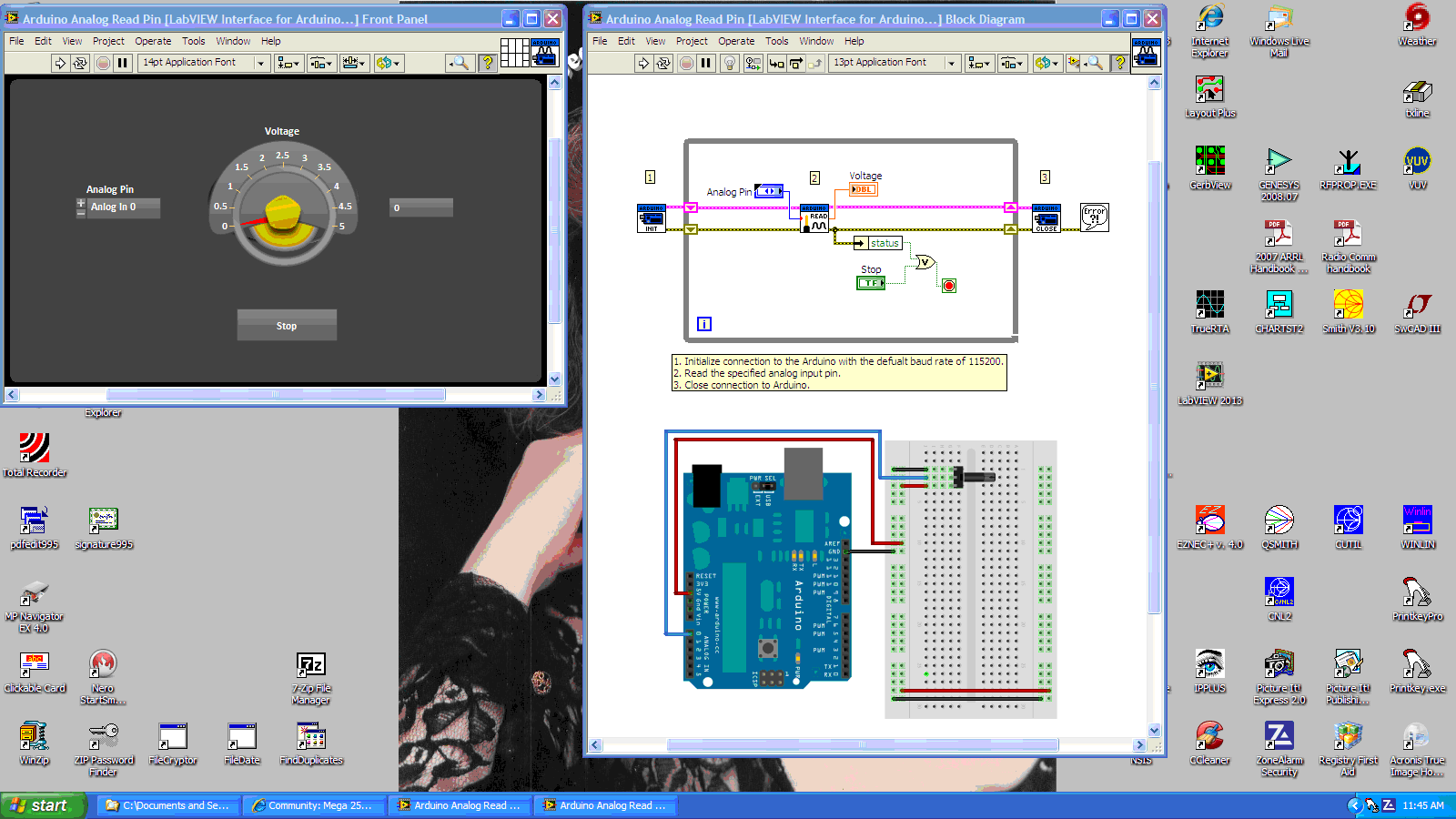This screenshot has width=1456, height=819.
Task: Click Front Panel horizontal scrollbar thumb
Action: (x=276, y=395)
